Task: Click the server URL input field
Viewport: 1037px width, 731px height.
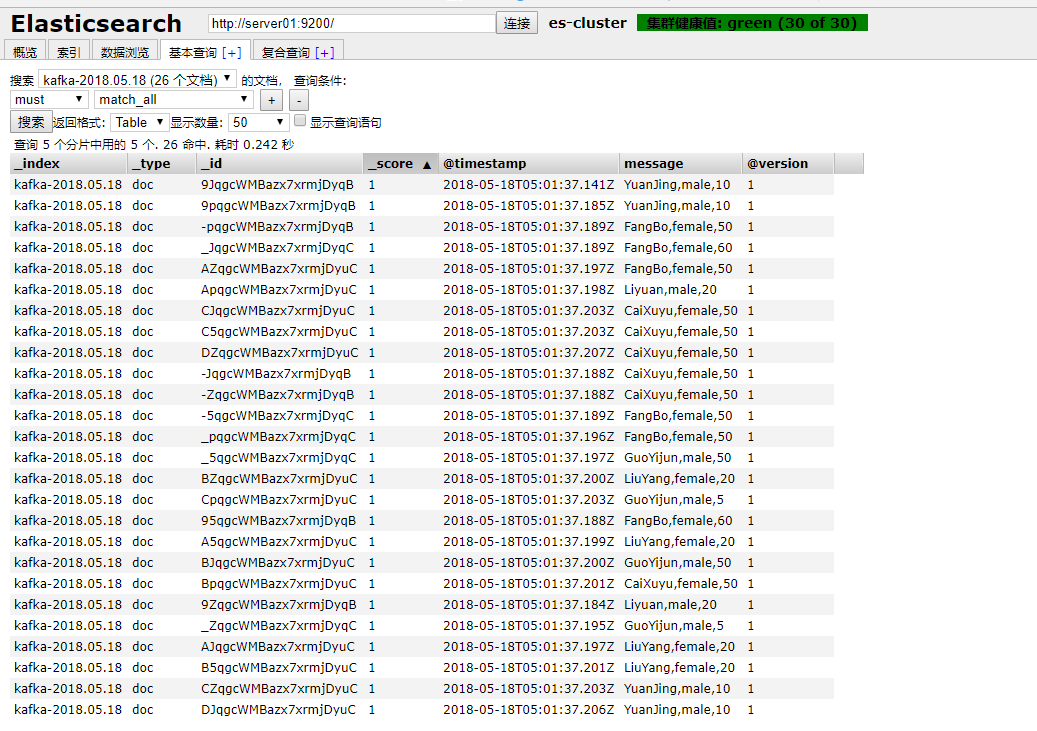Action: (x=352, y=23)
